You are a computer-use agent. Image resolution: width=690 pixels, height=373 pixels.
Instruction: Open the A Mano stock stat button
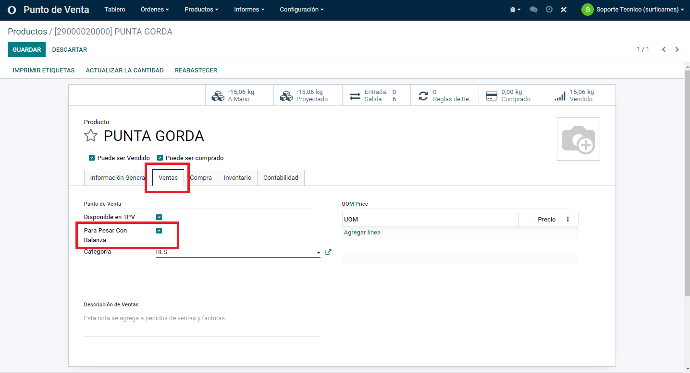click(239, 95)
